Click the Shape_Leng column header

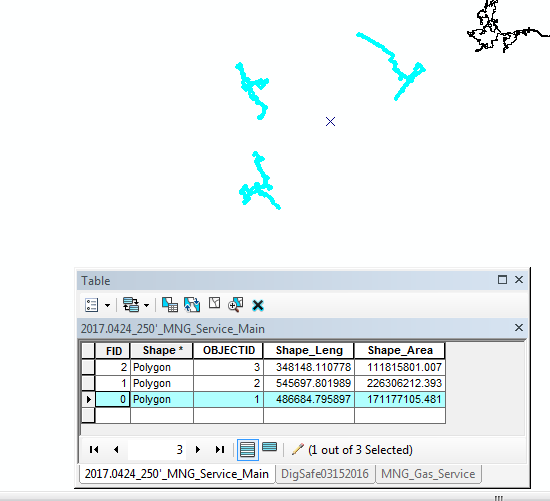click(309, 350)
